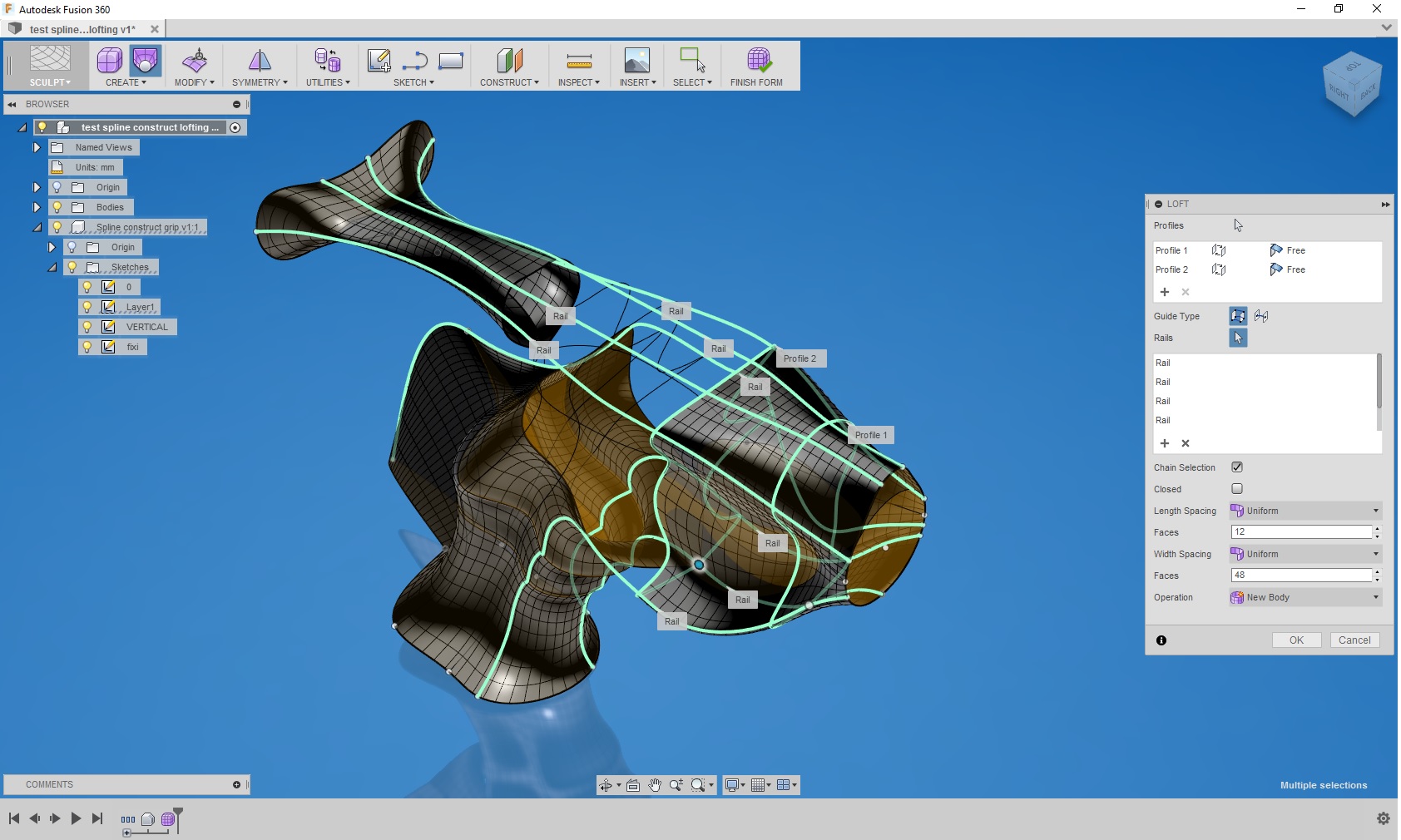Enable the Closed checkbox
Viewport: 1401px width, 840px height.
1237,489
